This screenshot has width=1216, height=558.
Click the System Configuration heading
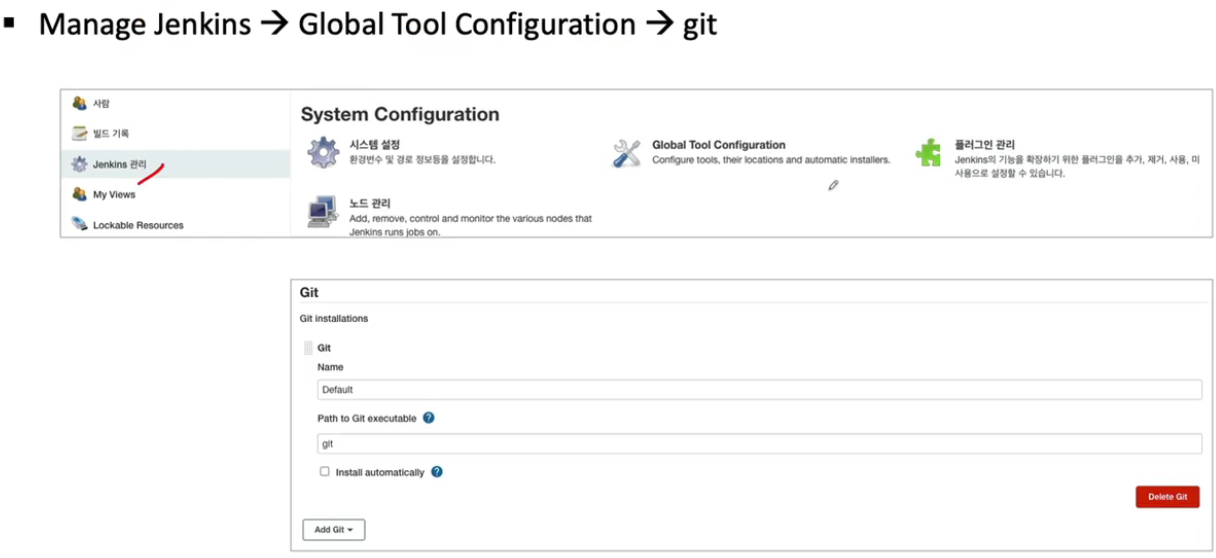click(x=400, y=114)
